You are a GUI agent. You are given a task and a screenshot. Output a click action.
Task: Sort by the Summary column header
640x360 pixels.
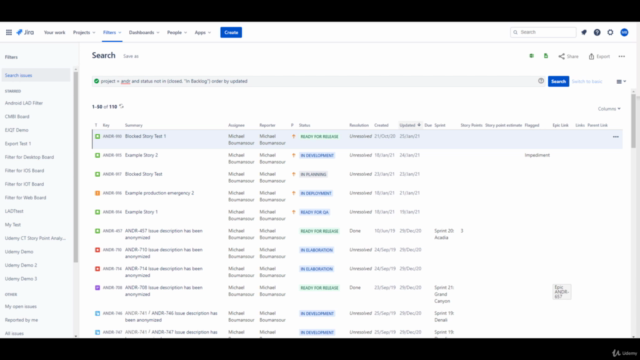(133, 125)
